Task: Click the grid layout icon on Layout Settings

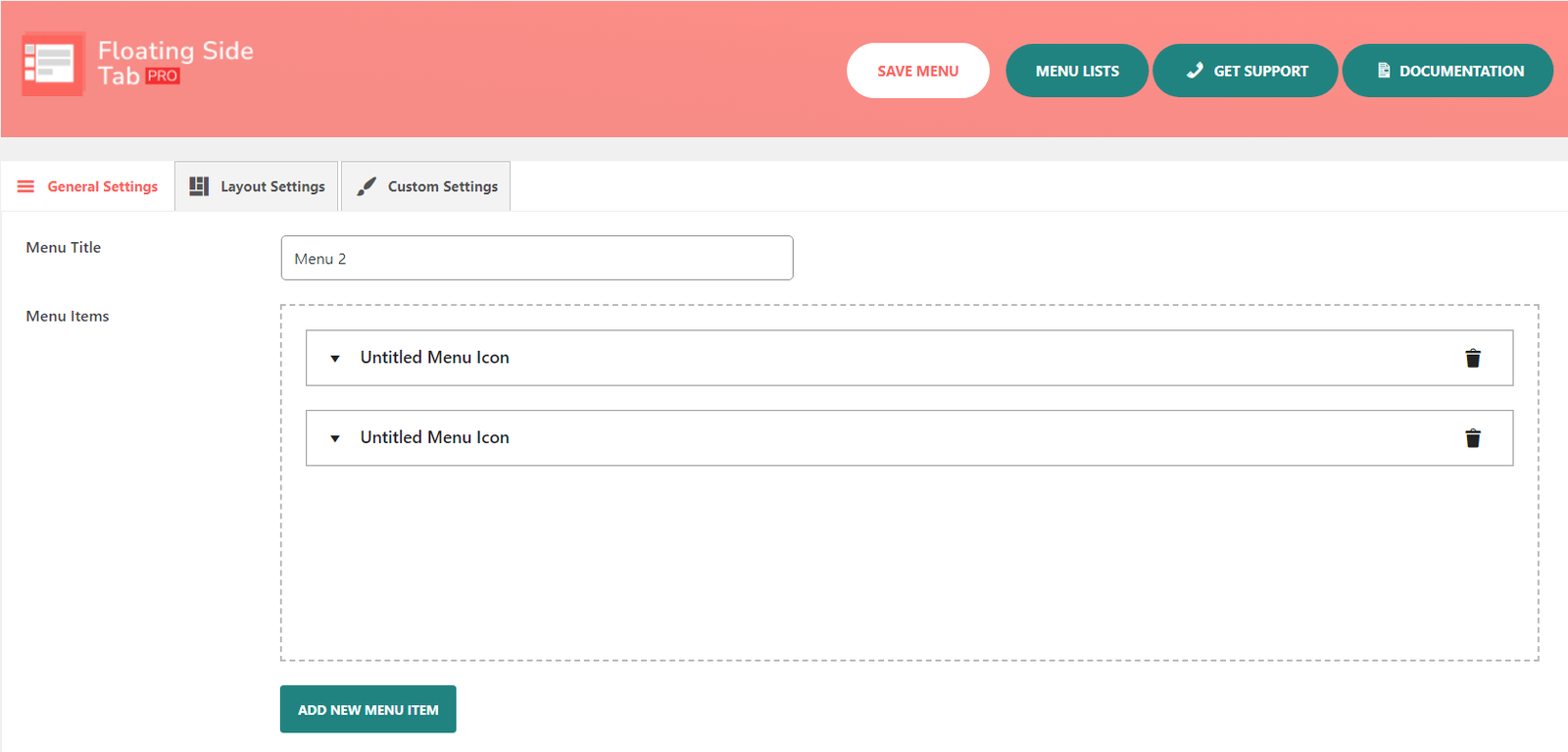Action: pyautogui.click(x=199, y=186)
